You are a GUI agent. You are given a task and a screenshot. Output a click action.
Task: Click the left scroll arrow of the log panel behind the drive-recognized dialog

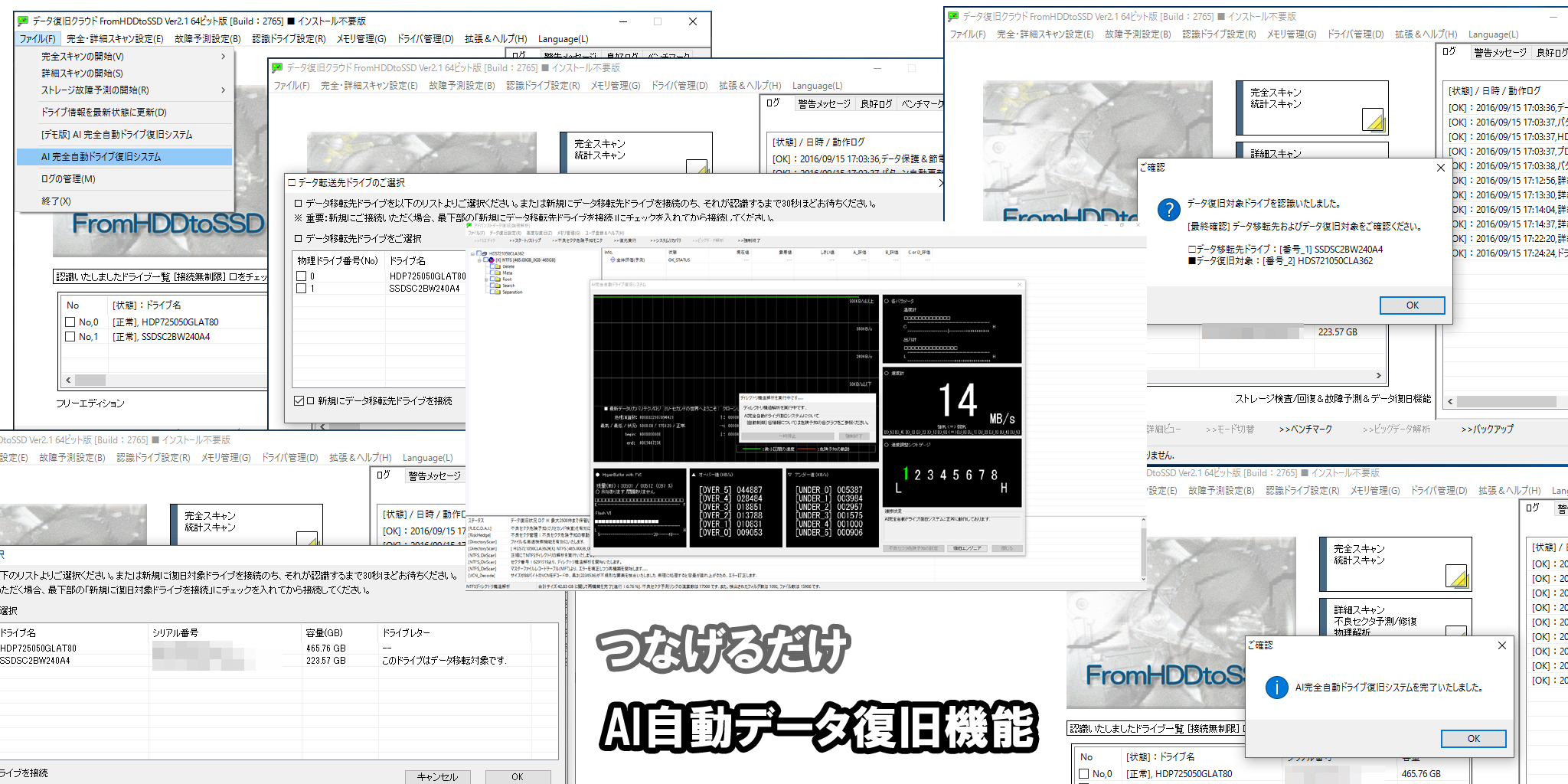tap(1450, 401)
